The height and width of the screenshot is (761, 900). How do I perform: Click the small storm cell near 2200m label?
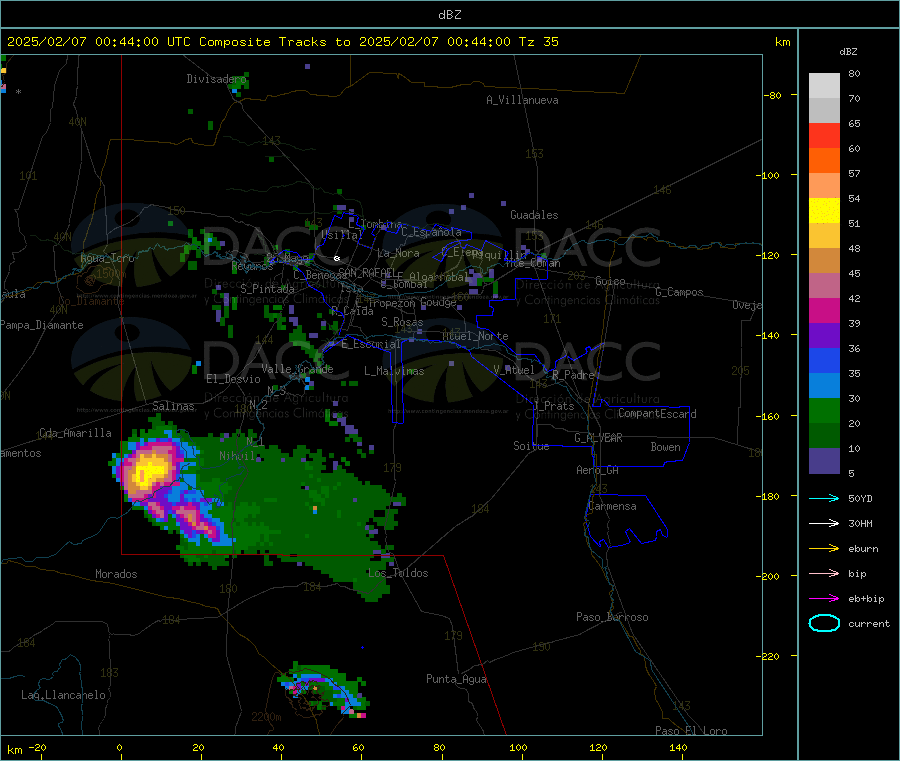pyautogui.click(x=322, y=690)
